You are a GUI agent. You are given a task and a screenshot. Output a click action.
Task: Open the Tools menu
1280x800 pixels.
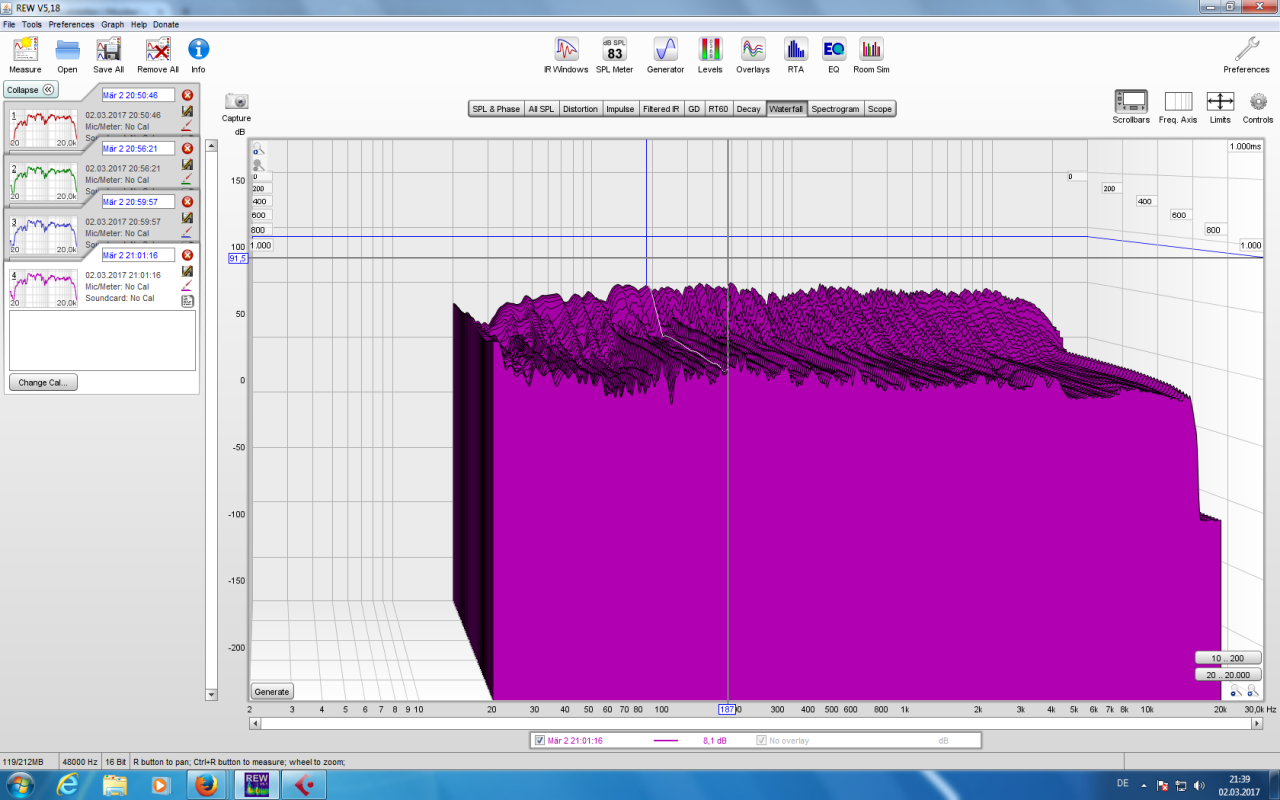pyautogui.click(x=32, y=24)
